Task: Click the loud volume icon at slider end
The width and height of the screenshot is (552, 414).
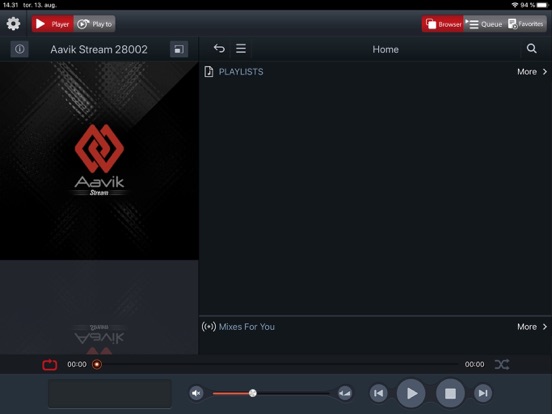Action: click(345, 393)
